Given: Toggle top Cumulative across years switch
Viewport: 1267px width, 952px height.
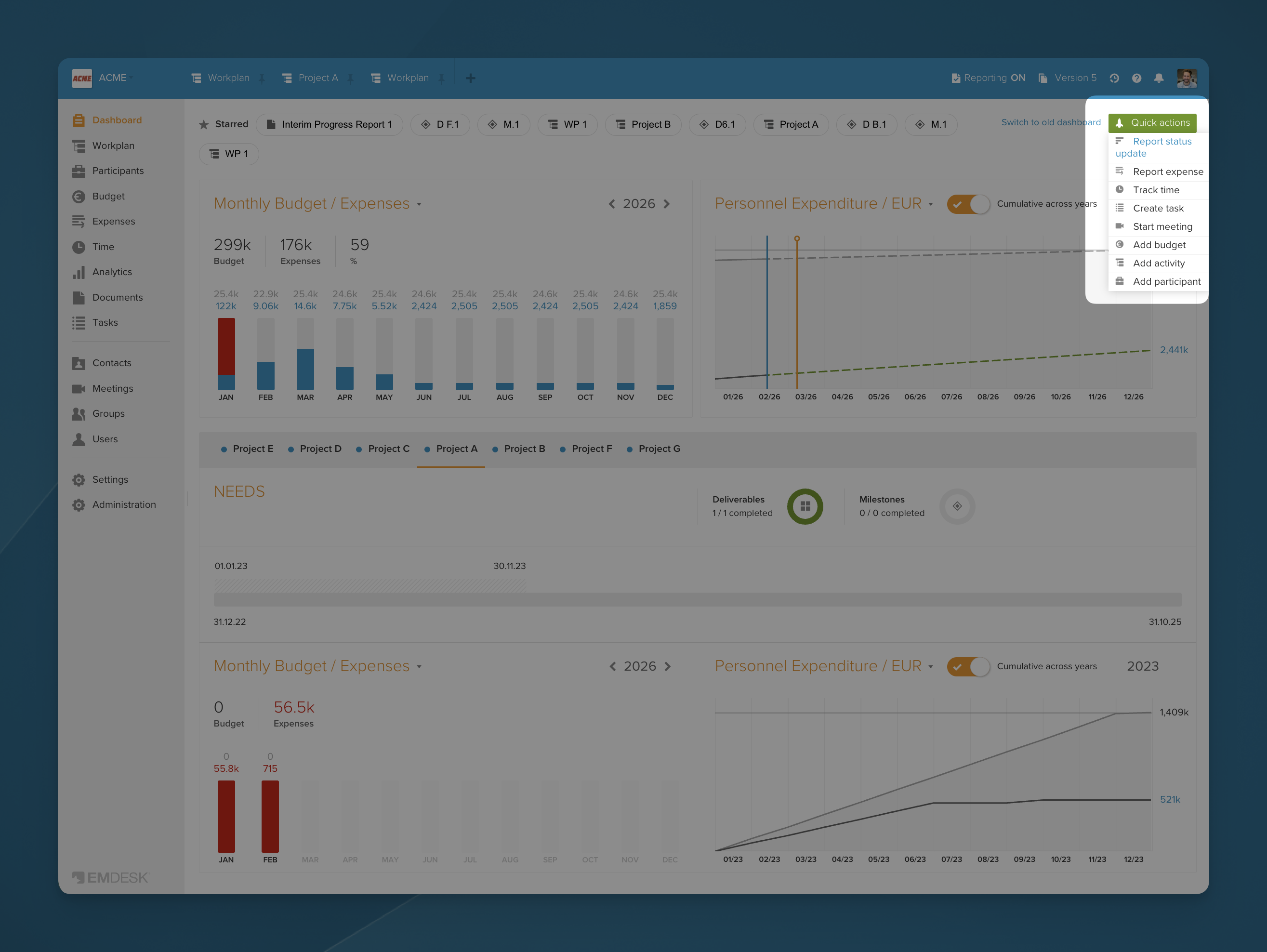Looking at the screenshot, I should pyautogui.click(x=968, y=204).
